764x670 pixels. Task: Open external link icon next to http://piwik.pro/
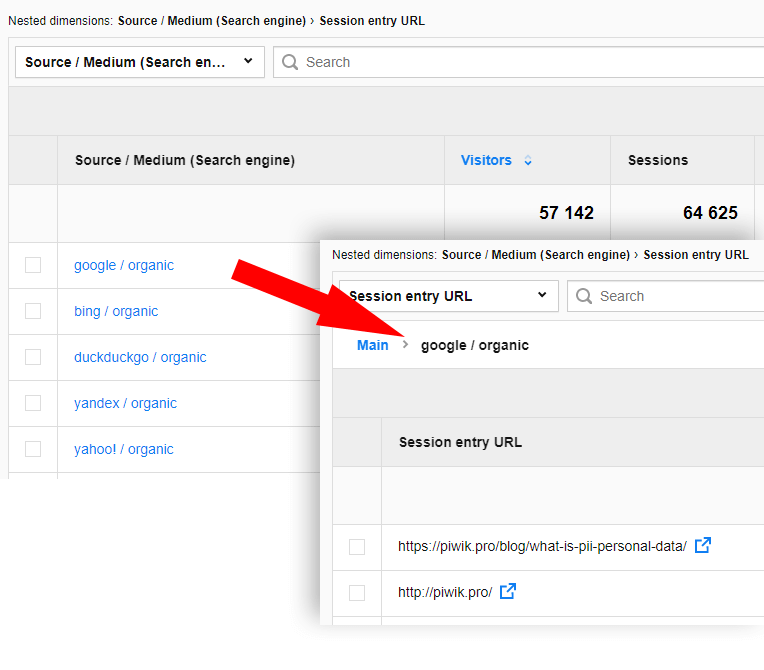pyautogui.click(x=507, y=592)
